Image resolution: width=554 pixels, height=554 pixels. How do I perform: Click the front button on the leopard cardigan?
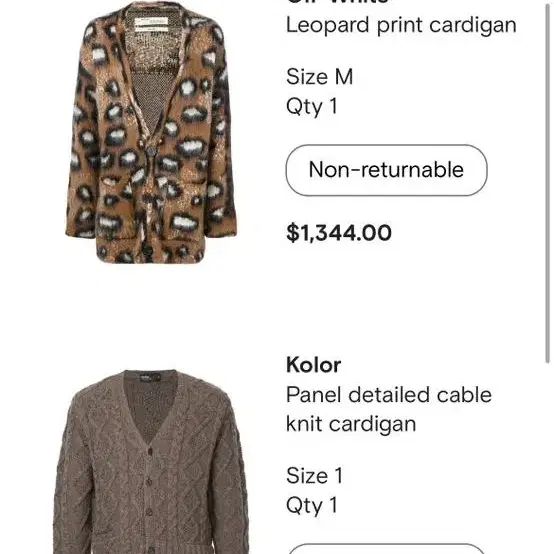(152, 151)
